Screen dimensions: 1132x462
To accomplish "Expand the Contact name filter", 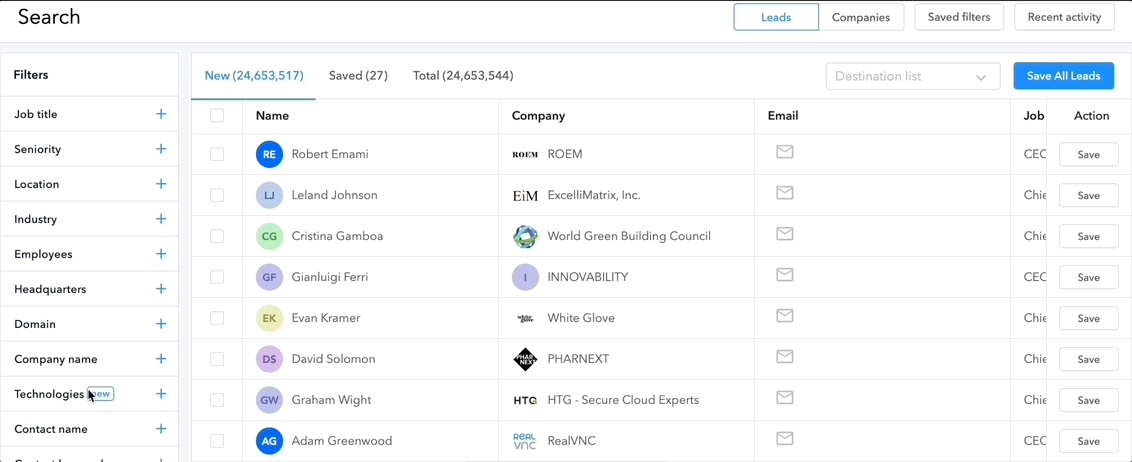I will click(x=161, y=429).
